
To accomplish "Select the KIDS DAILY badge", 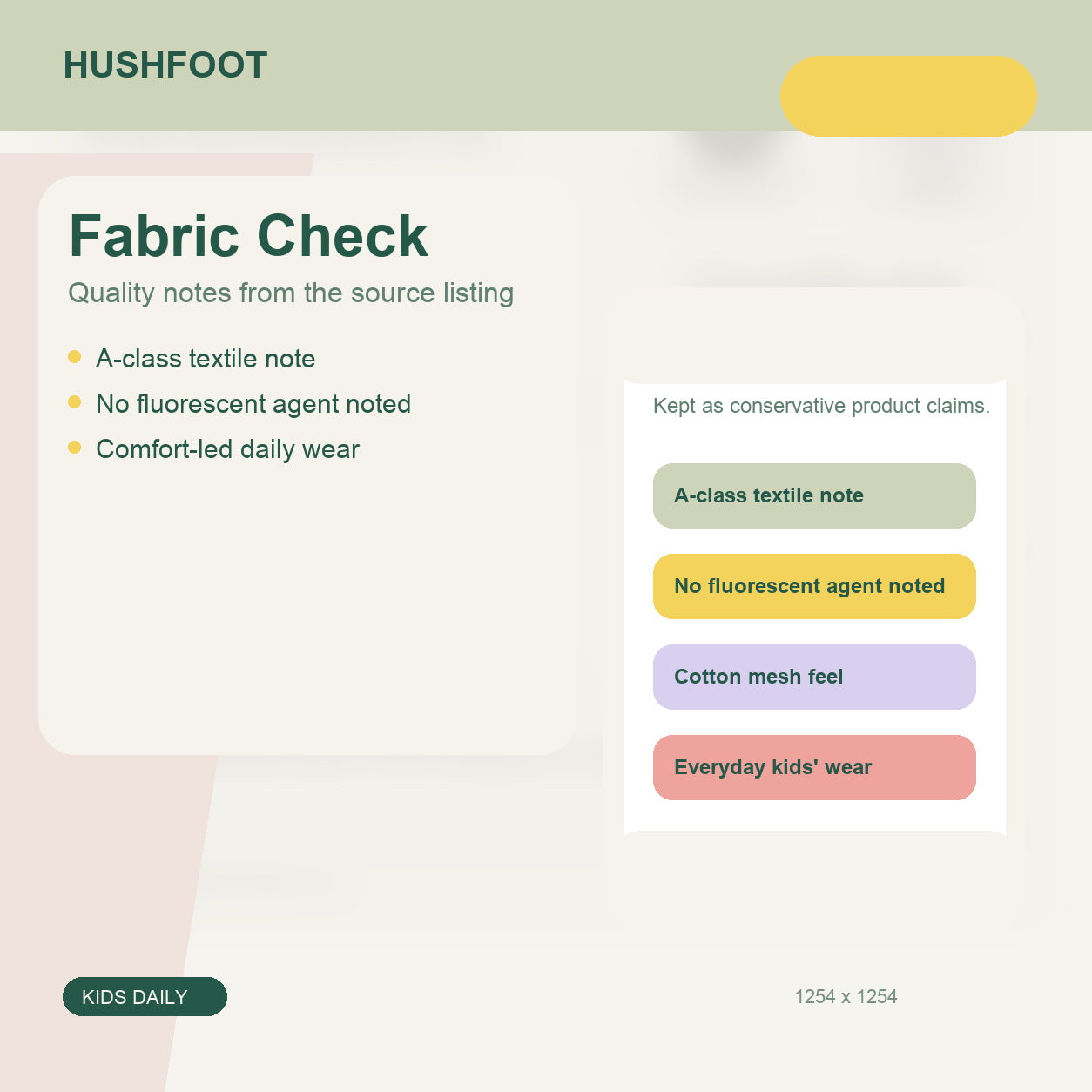I will point(145,997).
